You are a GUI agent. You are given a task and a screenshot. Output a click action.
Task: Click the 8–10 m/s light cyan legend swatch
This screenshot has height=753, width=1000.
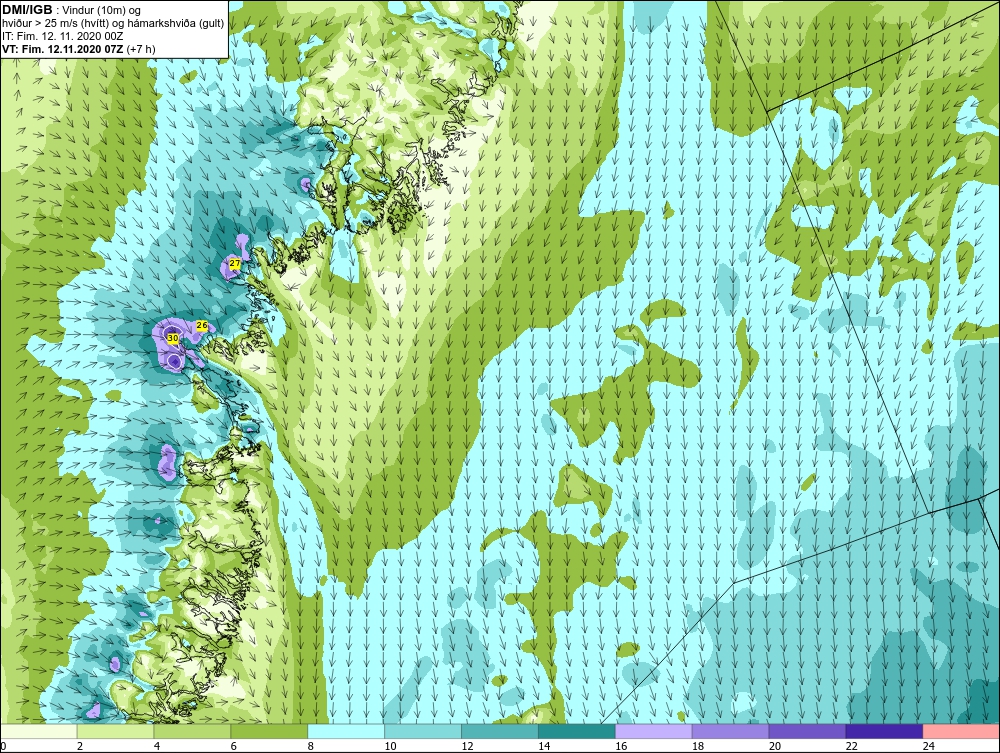[x=346, y=731]
